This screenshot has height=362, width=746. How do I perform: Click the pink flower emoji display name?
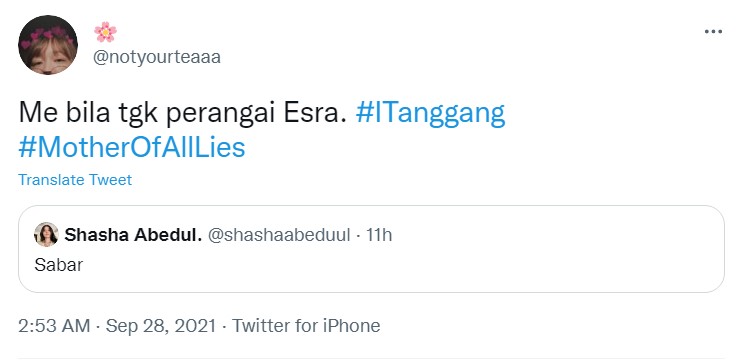pyautogui.click(x=105, y=32)
